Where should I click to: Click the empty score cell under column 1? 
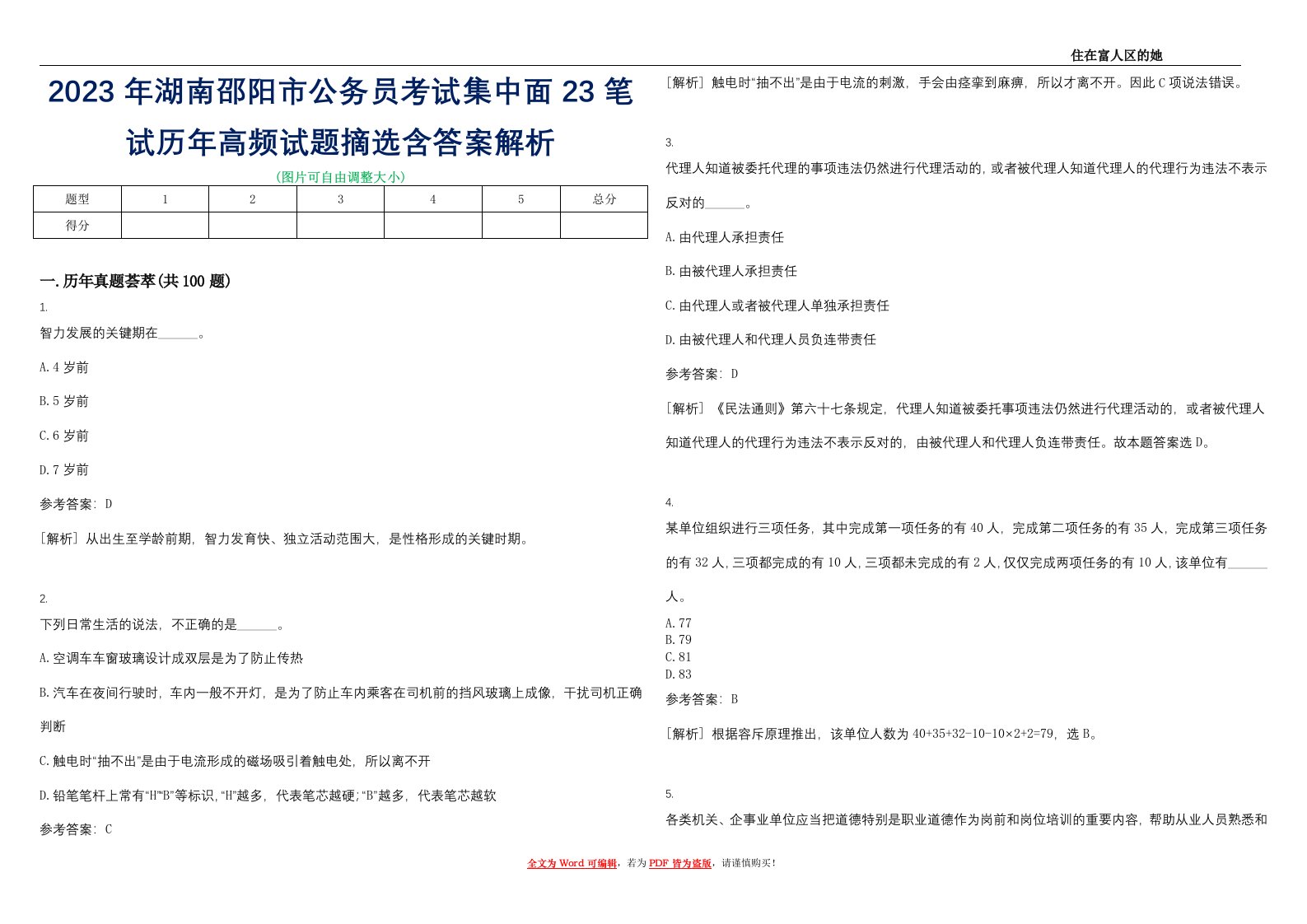[165, 226]
